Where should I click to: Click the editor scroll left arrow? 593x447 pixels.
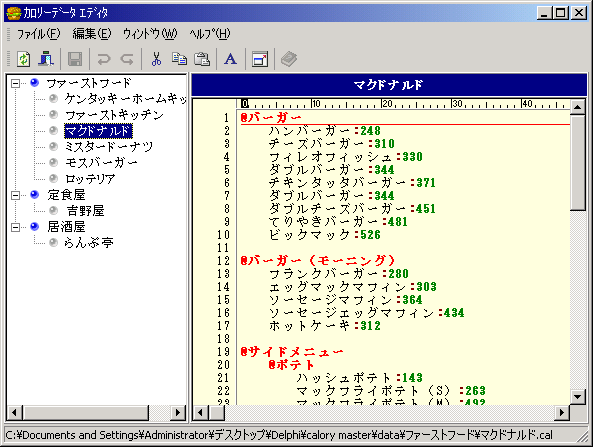pyautogui.click(x=201, y=412)
